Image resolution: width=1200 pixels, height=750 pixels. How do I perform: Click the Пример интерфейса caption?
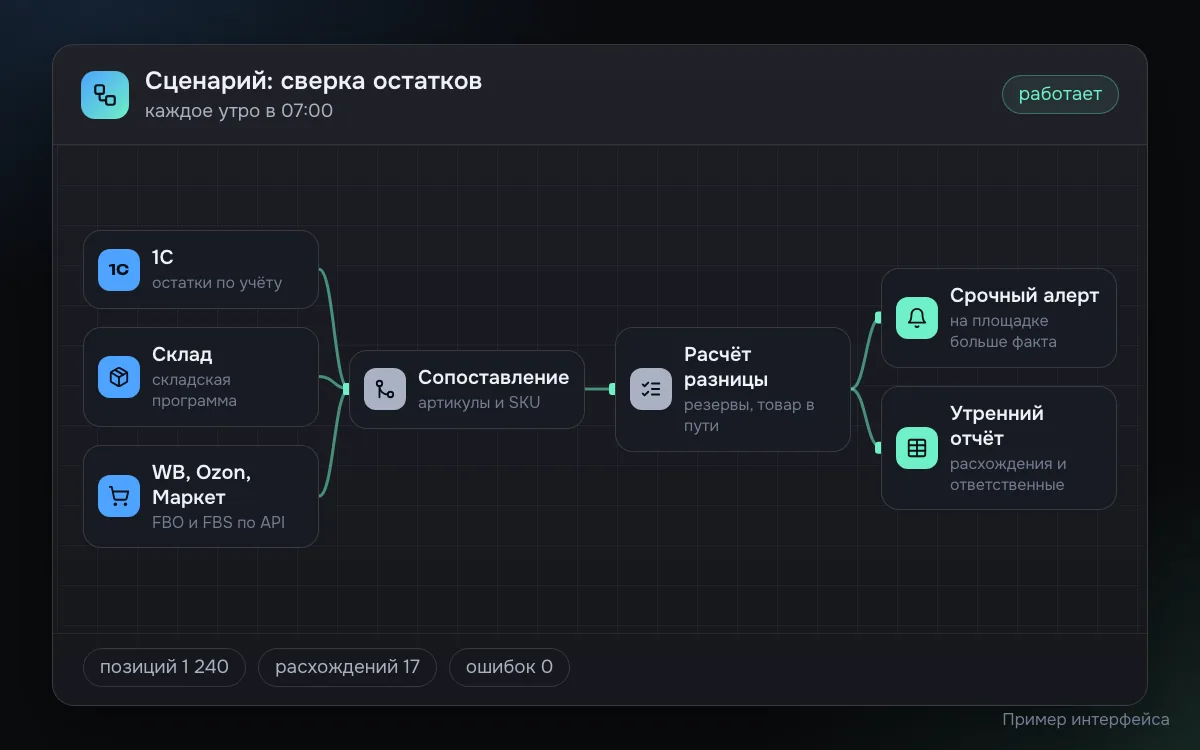coord(1086,720)
